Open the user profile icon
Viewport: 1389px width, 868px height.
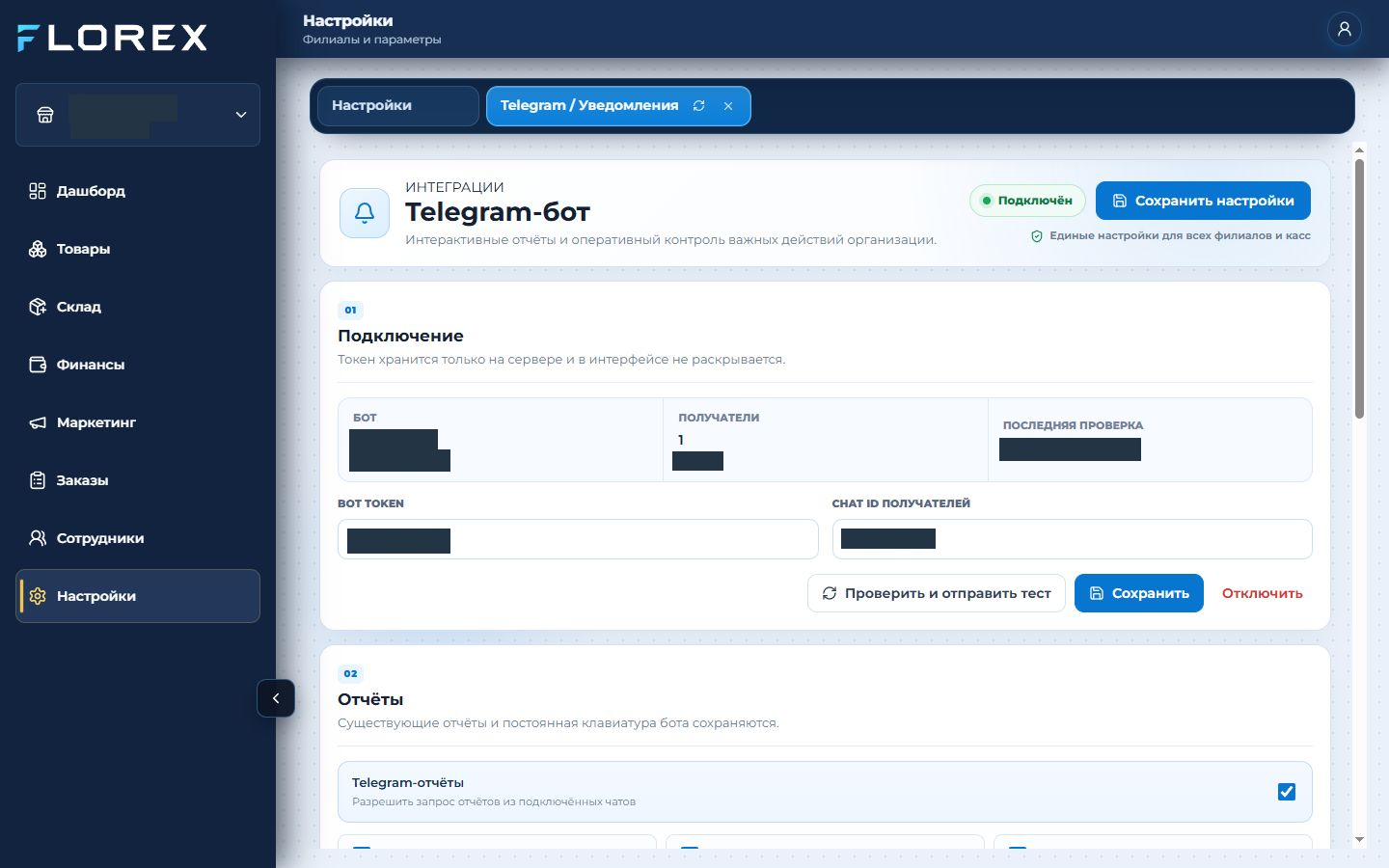[1344, 29]
